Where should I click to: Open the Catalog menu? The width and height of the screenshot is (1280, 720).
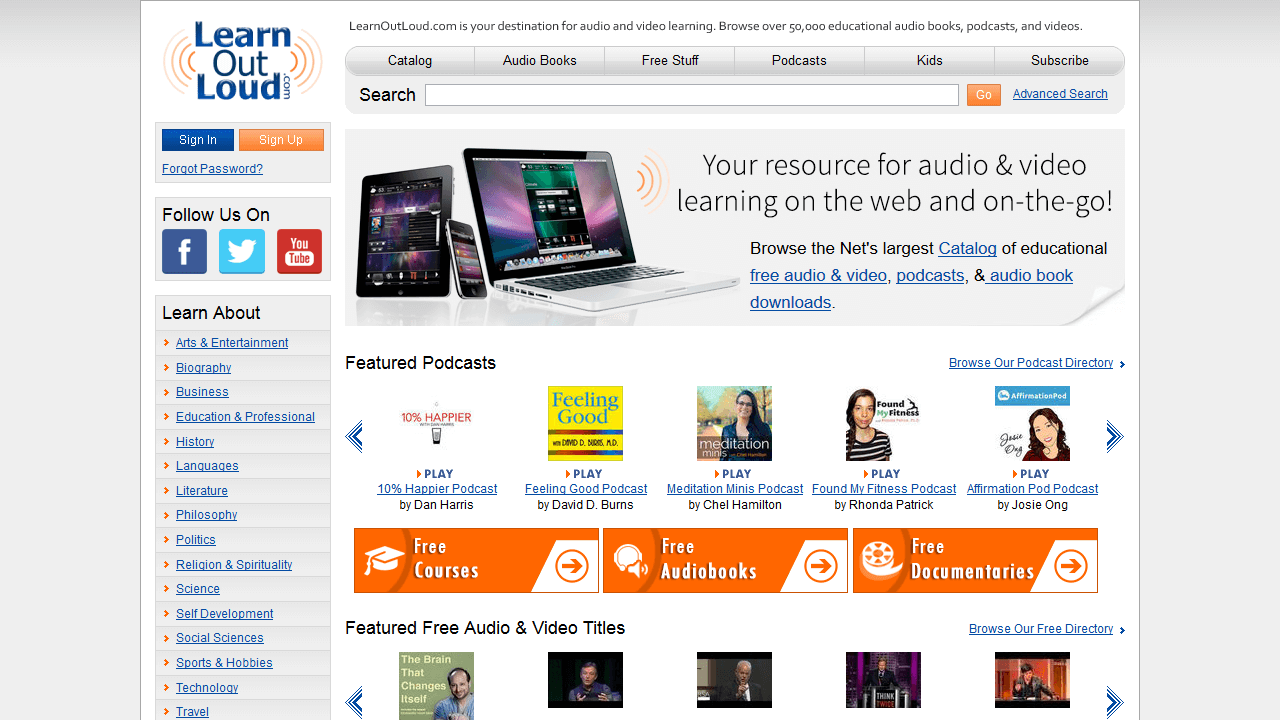(x=410, y=61)
